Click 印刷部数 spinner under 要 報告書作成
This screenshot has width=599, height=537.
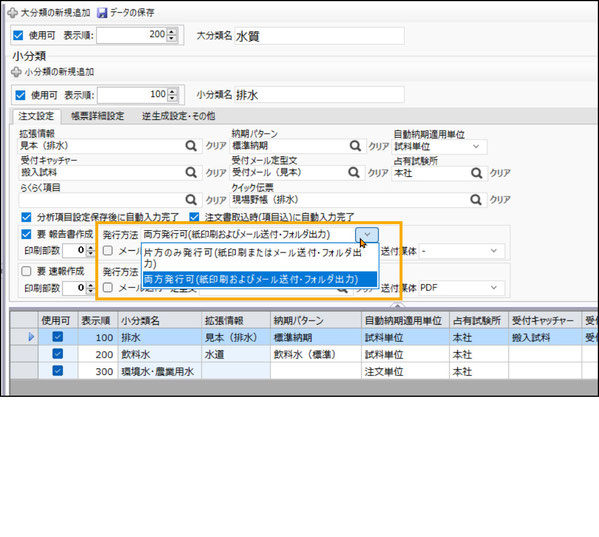91,251
